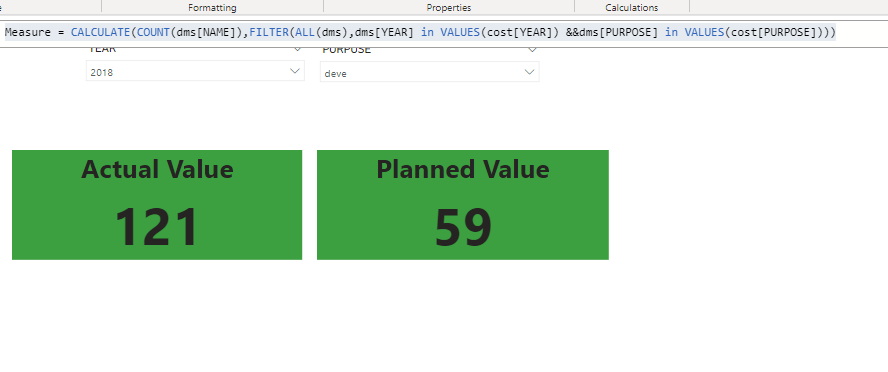Image resolution: width=888 pixels, height=372 pixels.
Task: Collapse the PURPOSE slicer header chevron
Action: [531, 50]
